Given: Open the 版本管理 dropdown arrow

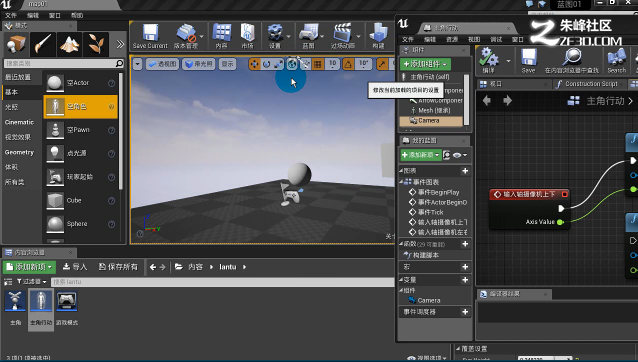Looking at the screenshot, I should point(201,37).
